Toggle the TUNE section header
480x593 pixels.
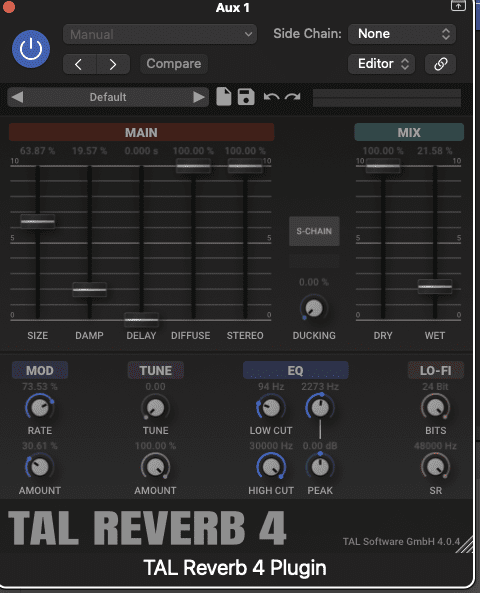155,370
